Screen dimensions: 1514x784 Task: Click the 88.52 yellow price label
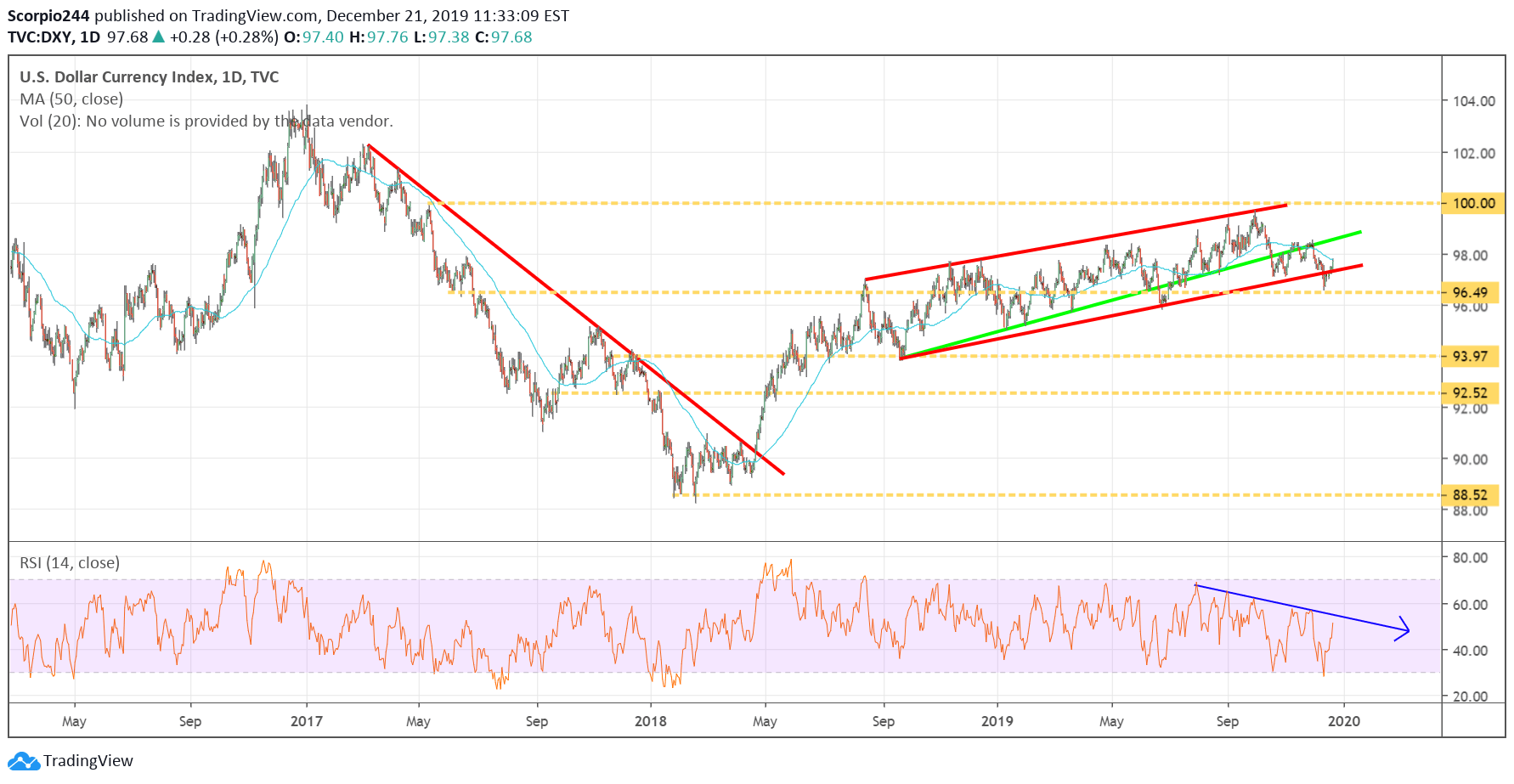coord(1471,495)
